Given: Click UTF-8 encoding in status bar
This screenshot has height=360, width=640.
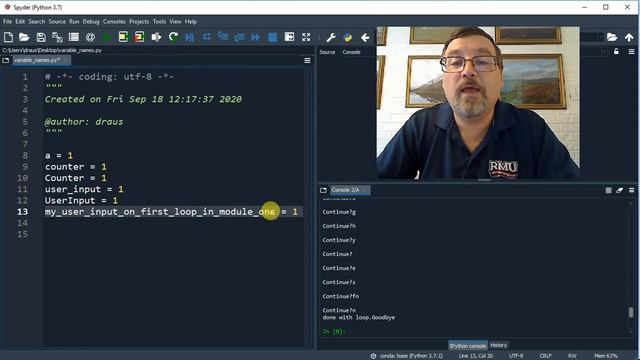Looking at the screenshot, I should tap(516, 356).
